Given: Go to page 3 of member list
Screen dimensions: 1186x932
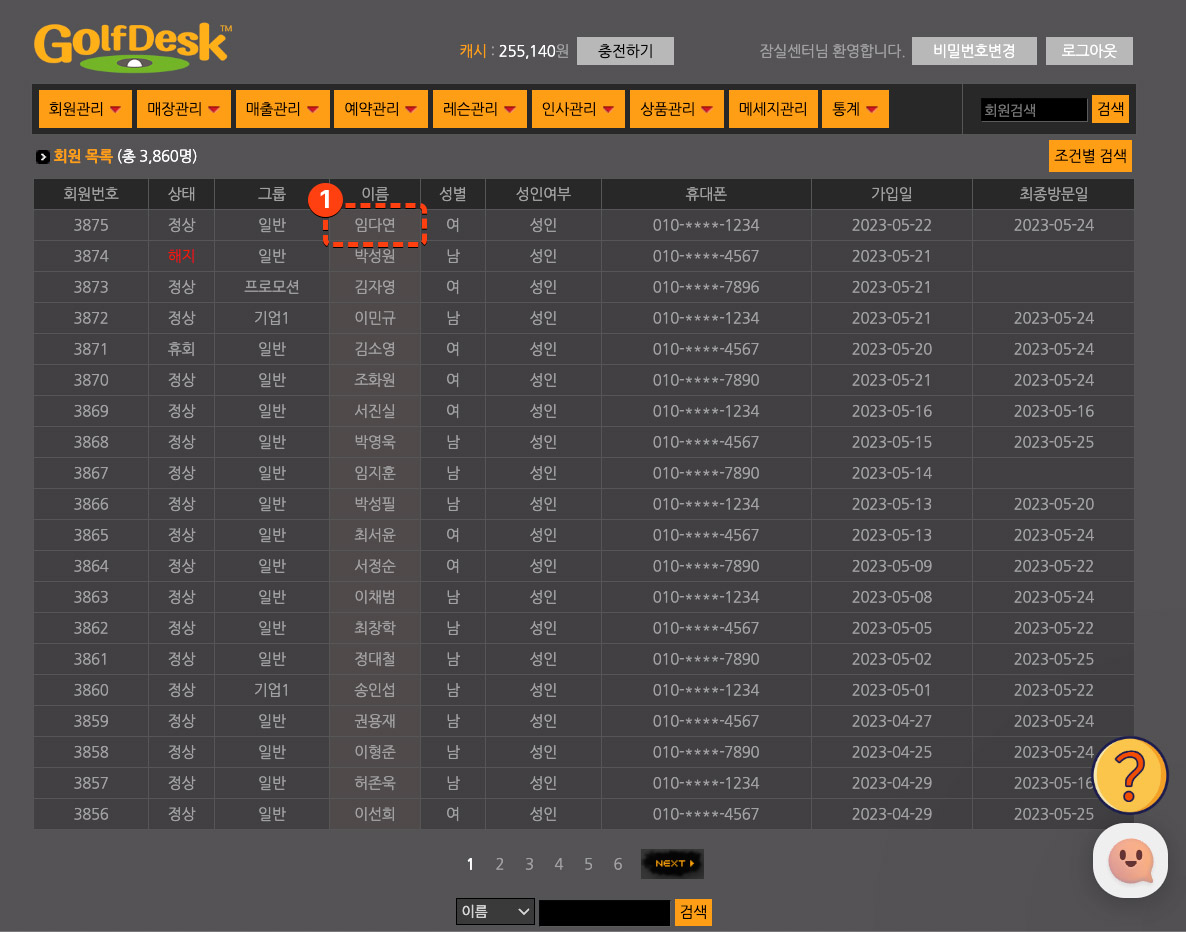Looking at the screenshot, I should (529, 864).
